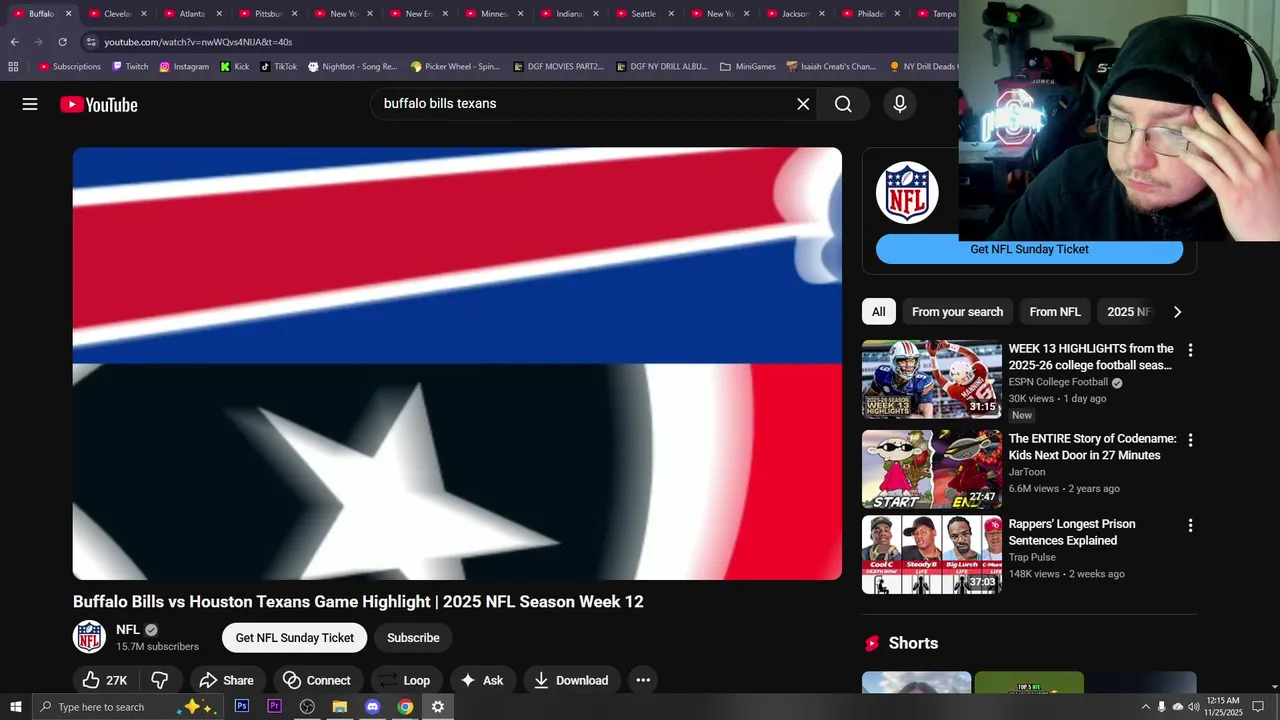Toggle Loop for this video
Viewport: 1280px width, 720px height.
pyautogui.click(x=405, y=680)
